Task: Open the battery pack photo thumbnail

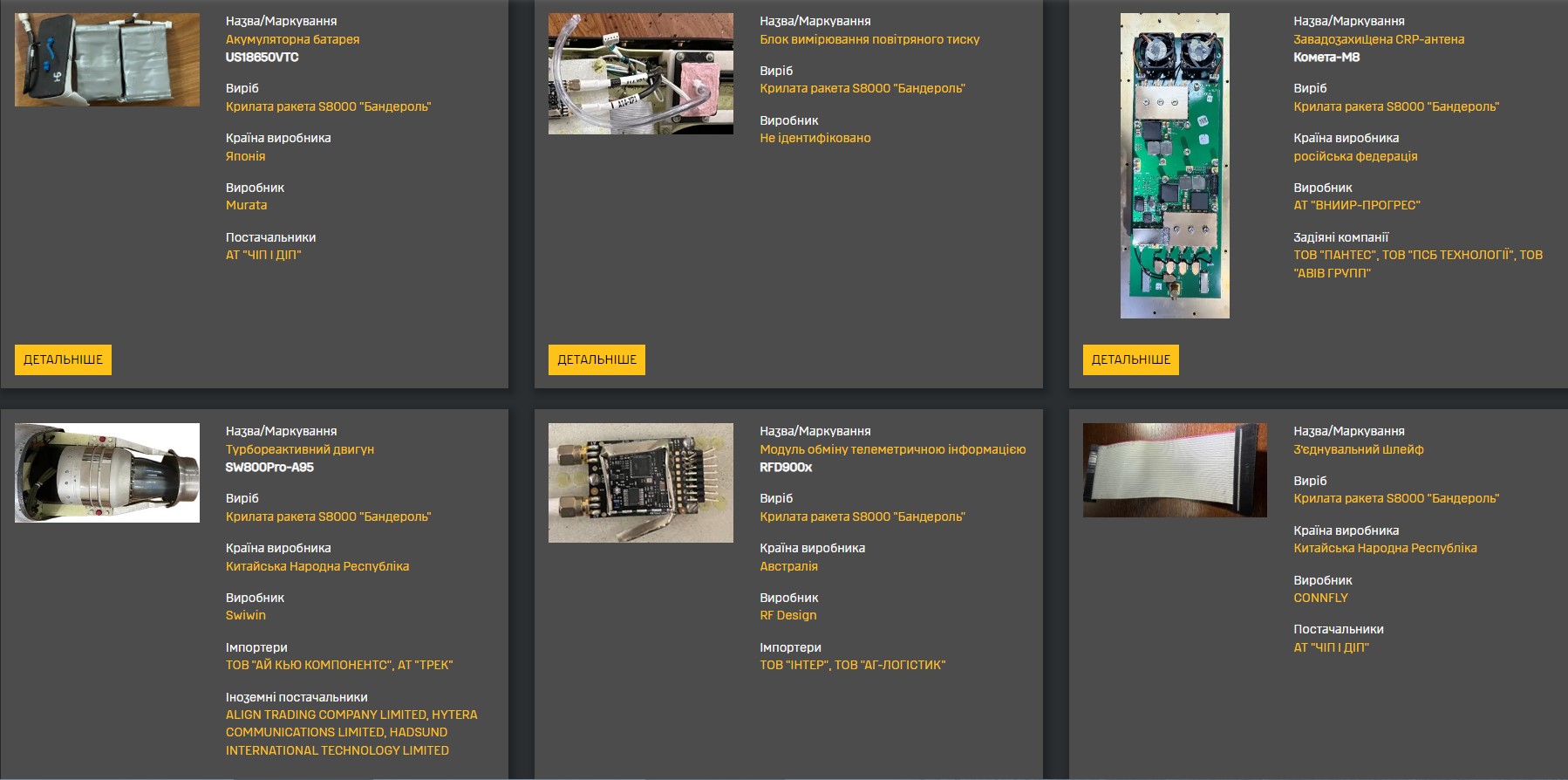Action: (x=107, y=59)
